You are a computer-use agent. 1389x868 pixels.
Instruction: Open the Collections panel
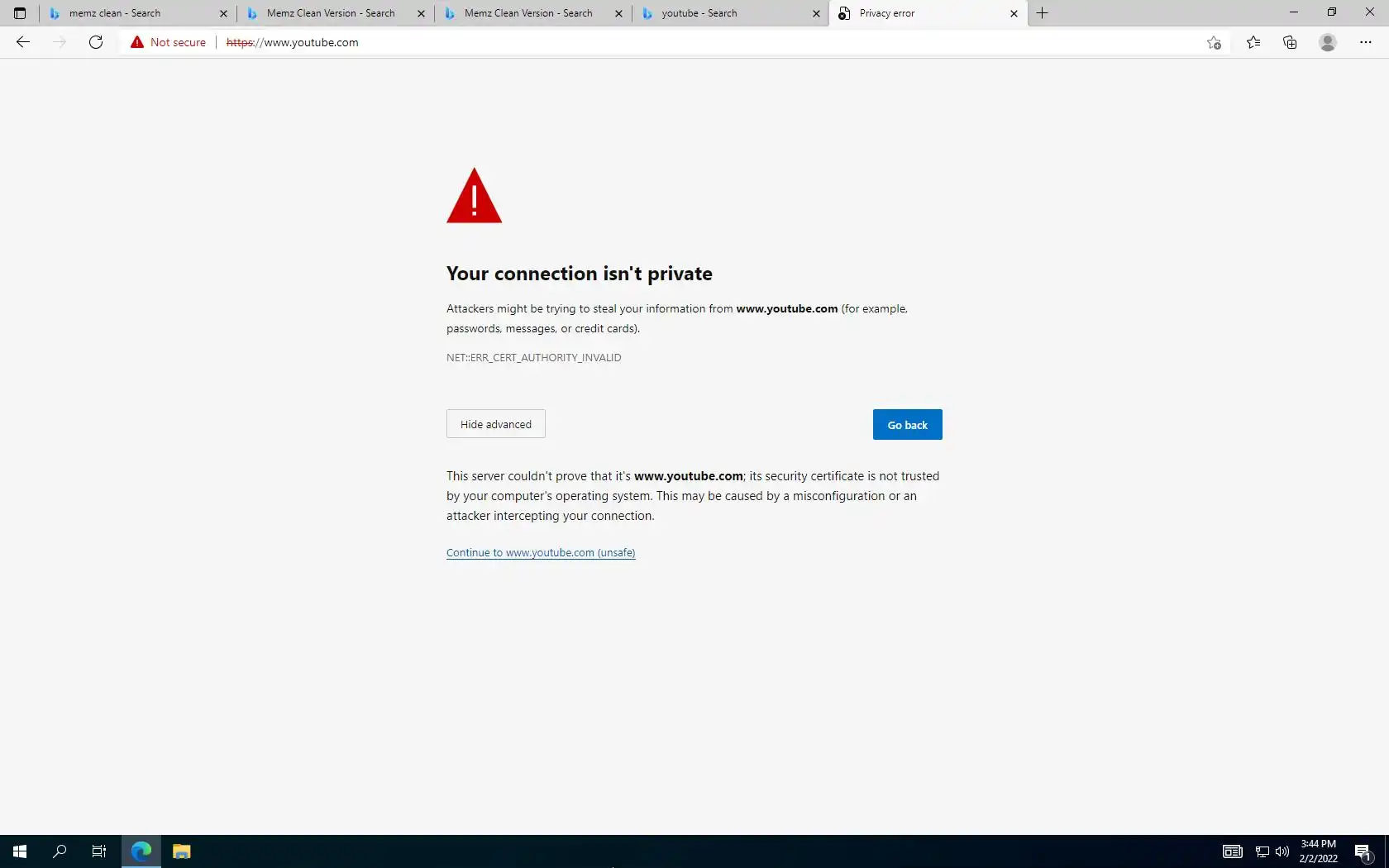tap(1290, 42)
